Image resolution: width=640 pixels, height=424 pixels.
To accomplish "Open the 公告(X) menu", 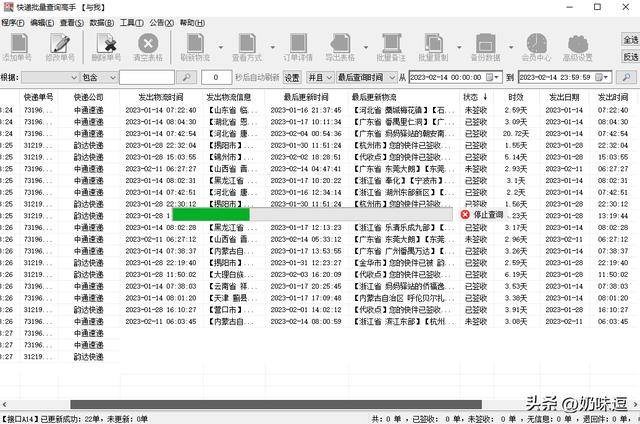I will [161, 23].
